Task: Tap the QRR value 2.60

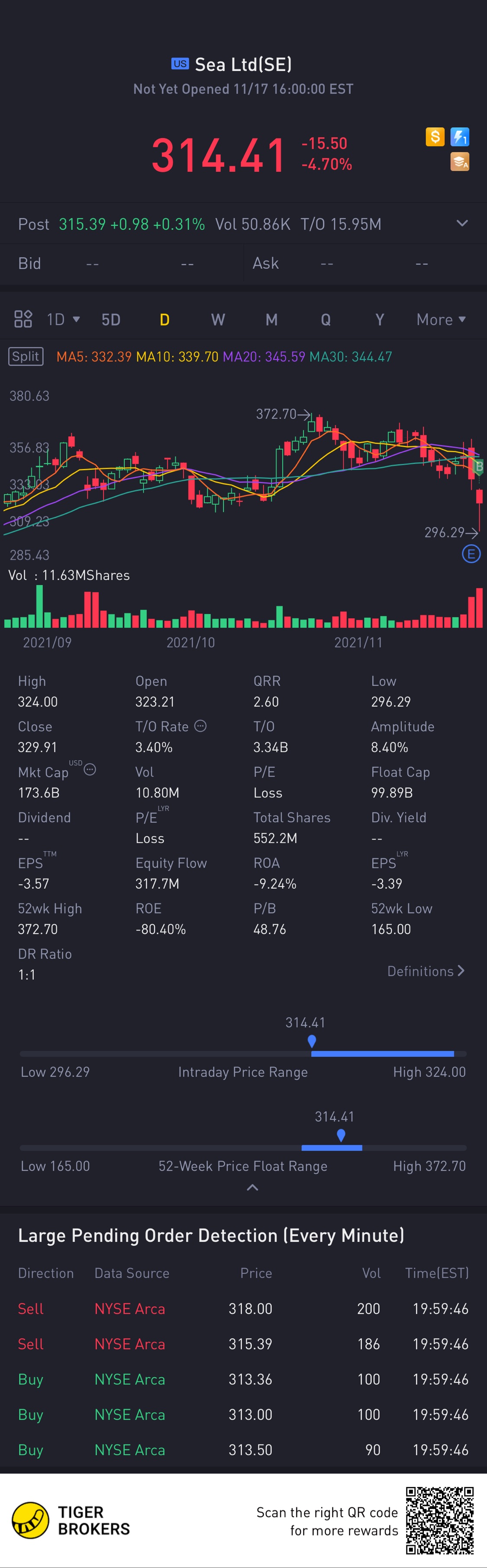Action: pyautogui.click(x=266, y=702)
